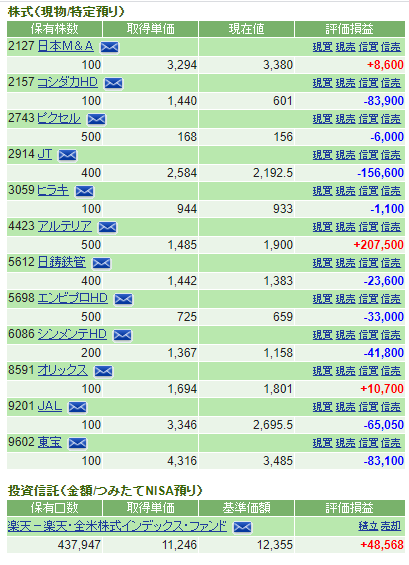This screenshot has height=565, width=409.
Task: Select the mail icon beside オリックス
Action: tap(103, 372)
